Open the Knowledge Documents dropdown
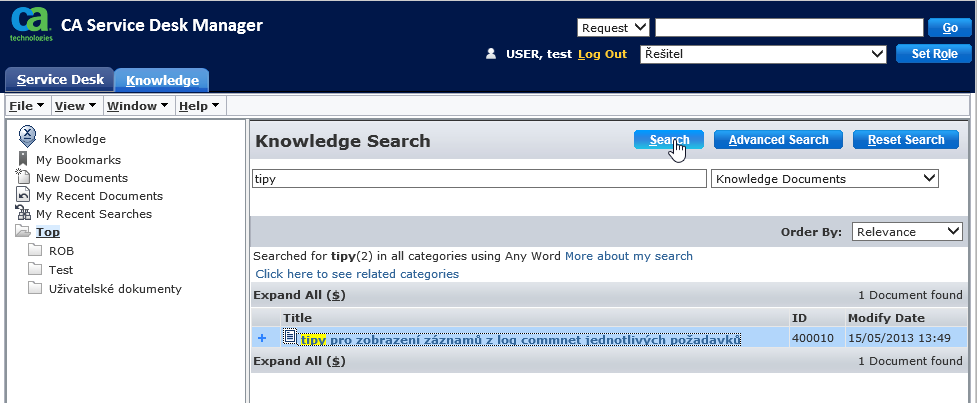The height and width of the screenshot is (403, 977). point(824,179)
